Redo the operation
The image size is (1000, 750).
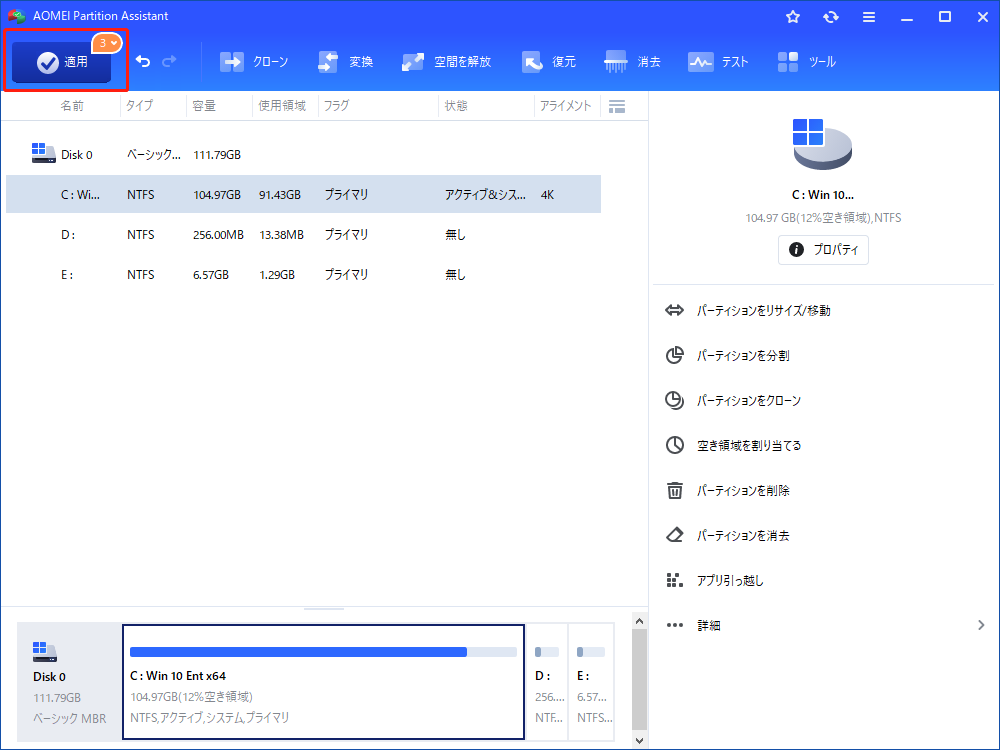tap(169, 61)
